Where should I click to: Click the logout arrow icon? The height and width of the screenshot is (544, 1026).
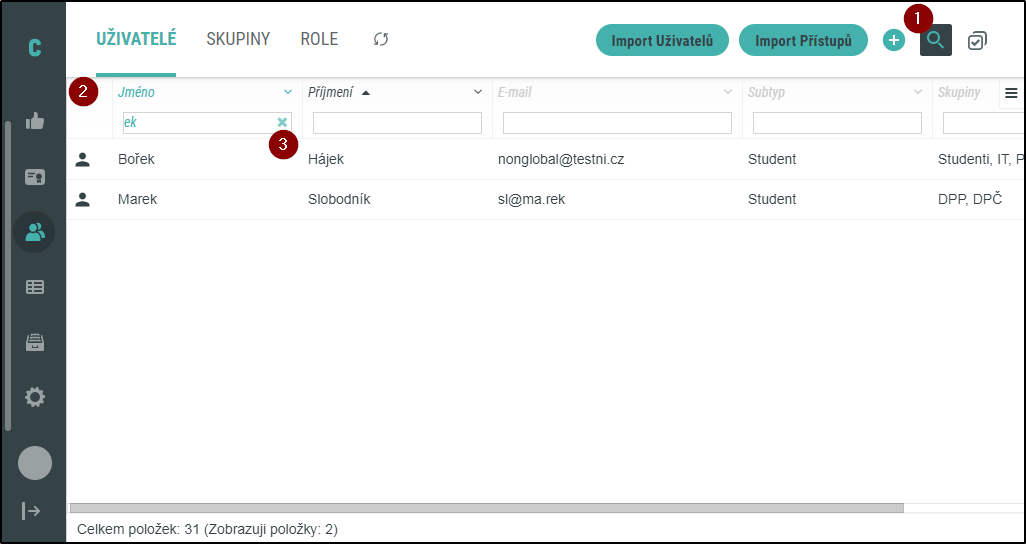pyautogui.click(x=32, y=511)
